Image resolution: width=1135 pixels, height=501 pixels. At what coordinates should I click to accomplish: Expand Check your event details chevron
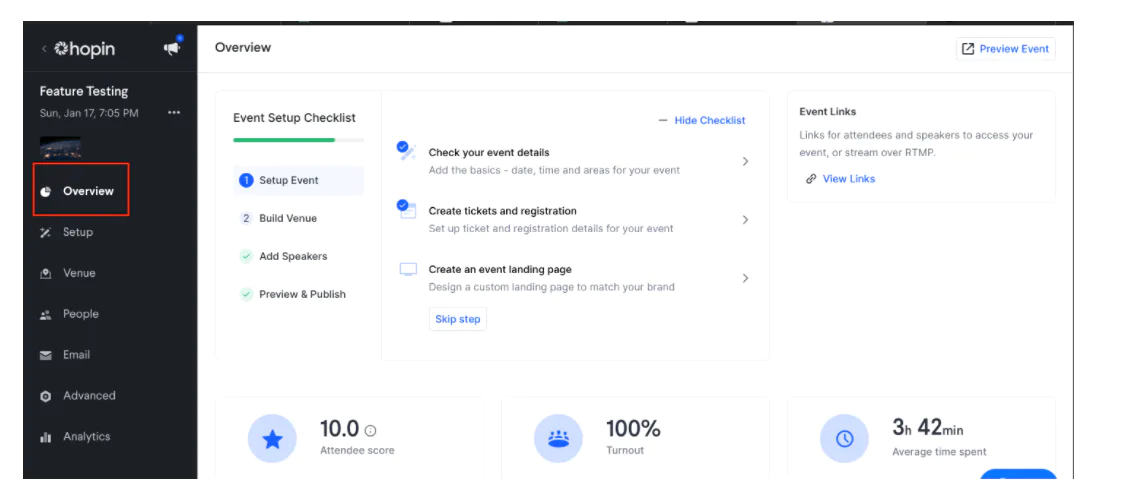click(746, 161)
